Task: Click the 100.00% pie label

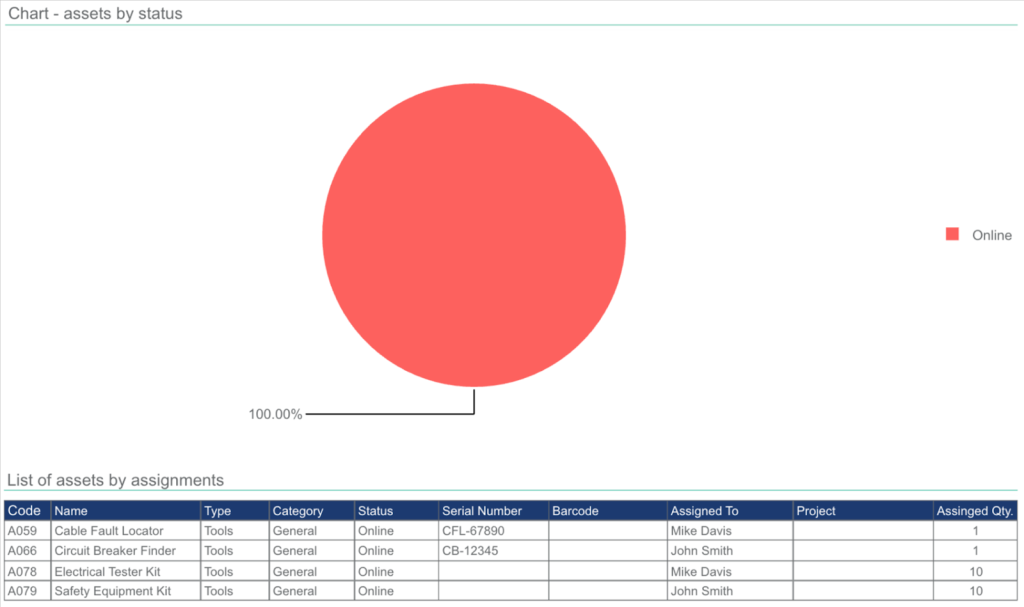Action: pos(275,414)
